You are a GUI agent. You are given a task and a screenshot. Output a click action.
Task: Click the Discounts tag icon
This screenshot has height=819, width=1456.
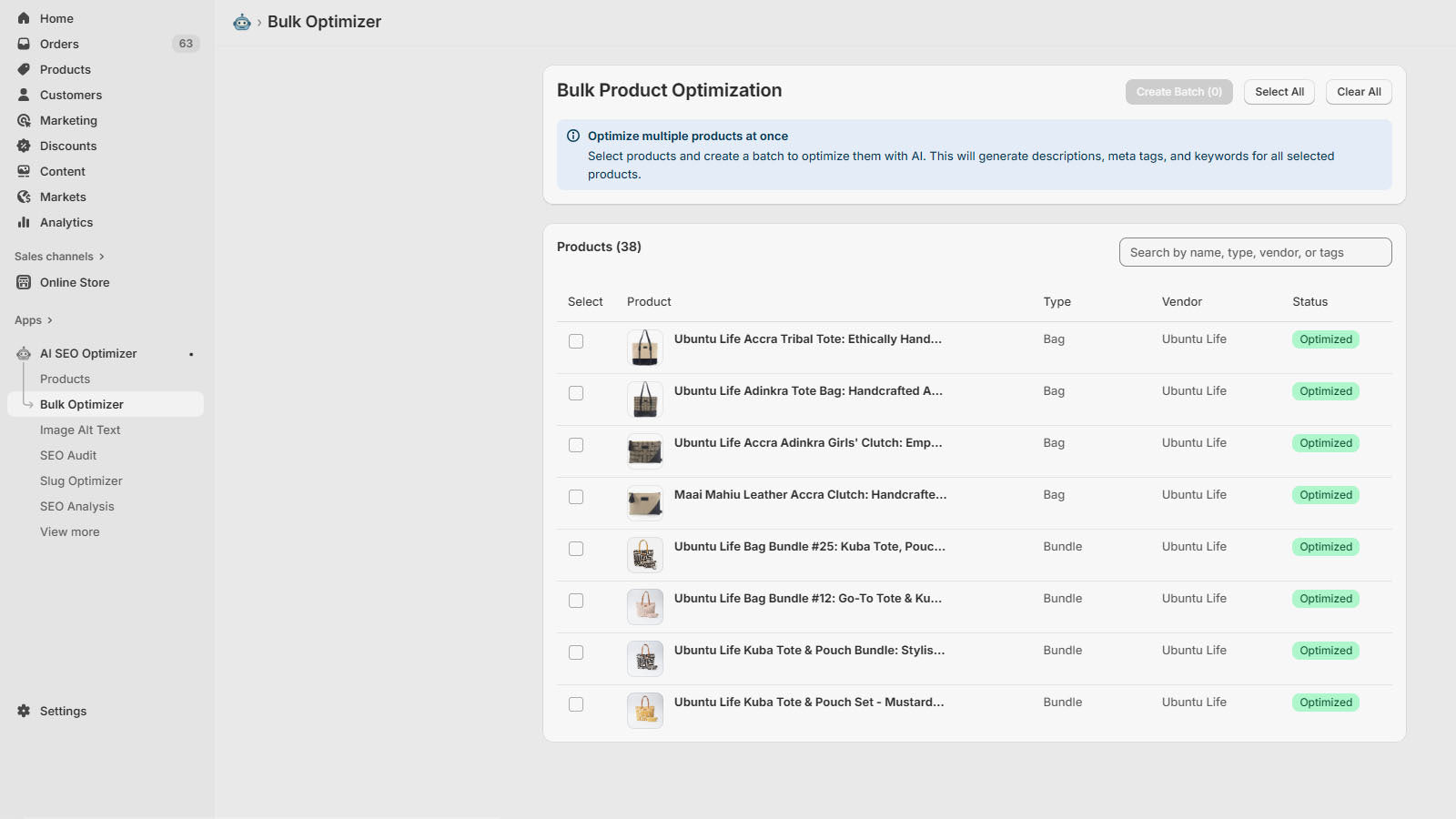pyautogui.click(x=24, y=146)
